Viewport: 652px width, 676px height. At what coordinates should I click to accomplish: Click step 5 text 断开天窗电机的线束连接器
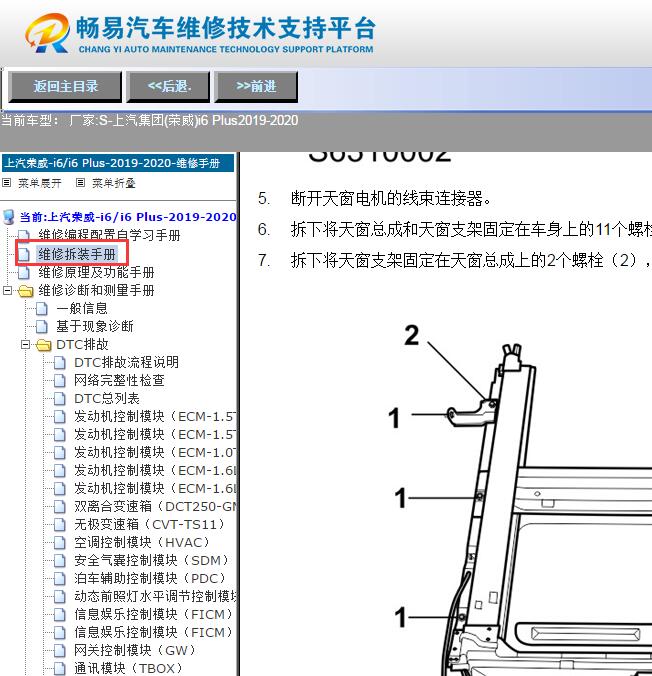click(391, 198)
